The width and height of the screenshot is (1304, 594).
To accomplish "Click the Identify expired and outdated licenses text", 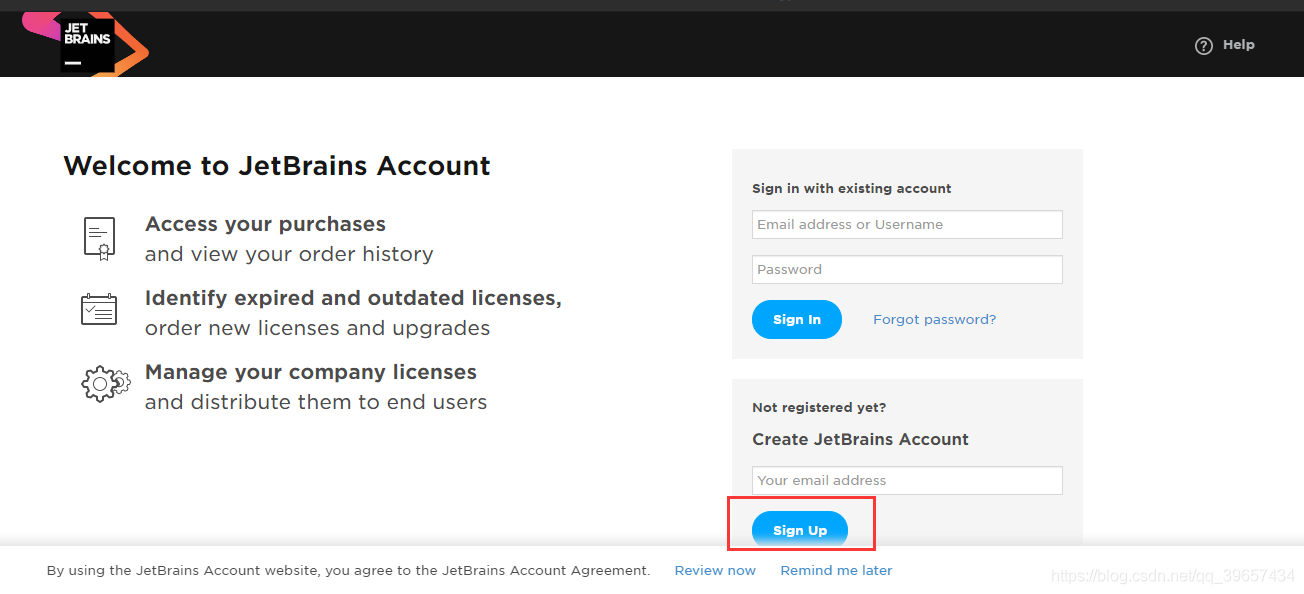I will (x=353, y=298).
